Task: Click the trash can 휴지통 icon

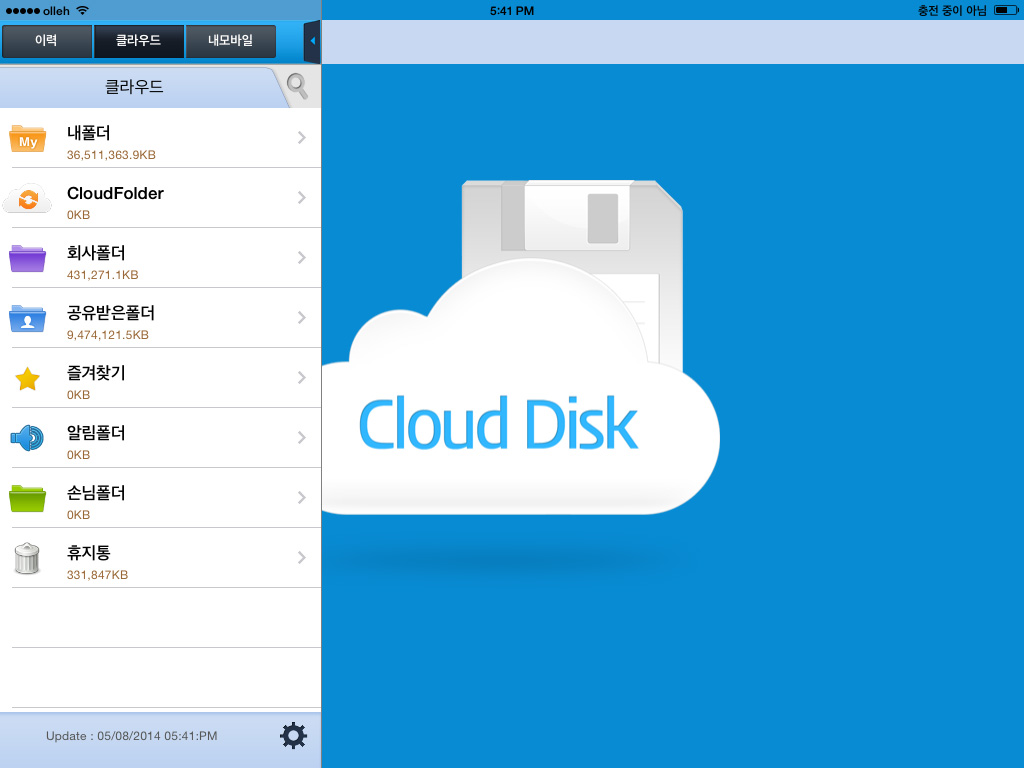Action: point(27,558)
